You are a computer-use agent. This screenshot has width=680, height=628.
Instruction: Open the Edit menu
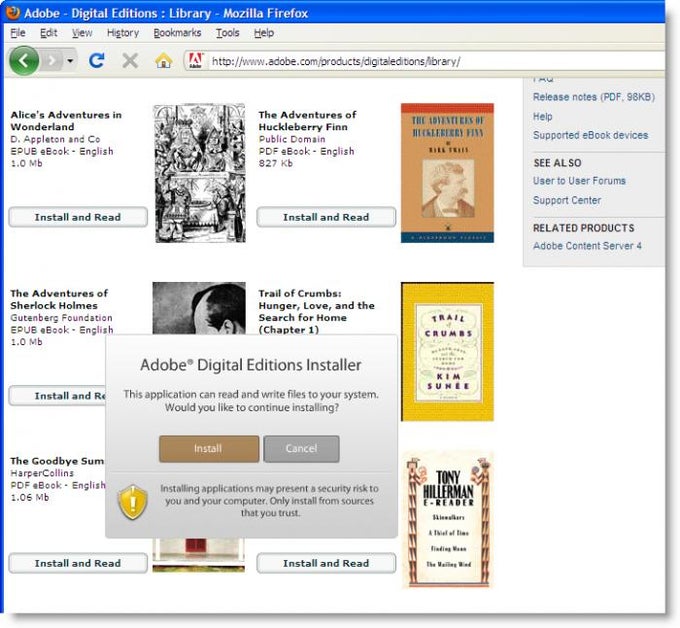[x=49, y=33]
